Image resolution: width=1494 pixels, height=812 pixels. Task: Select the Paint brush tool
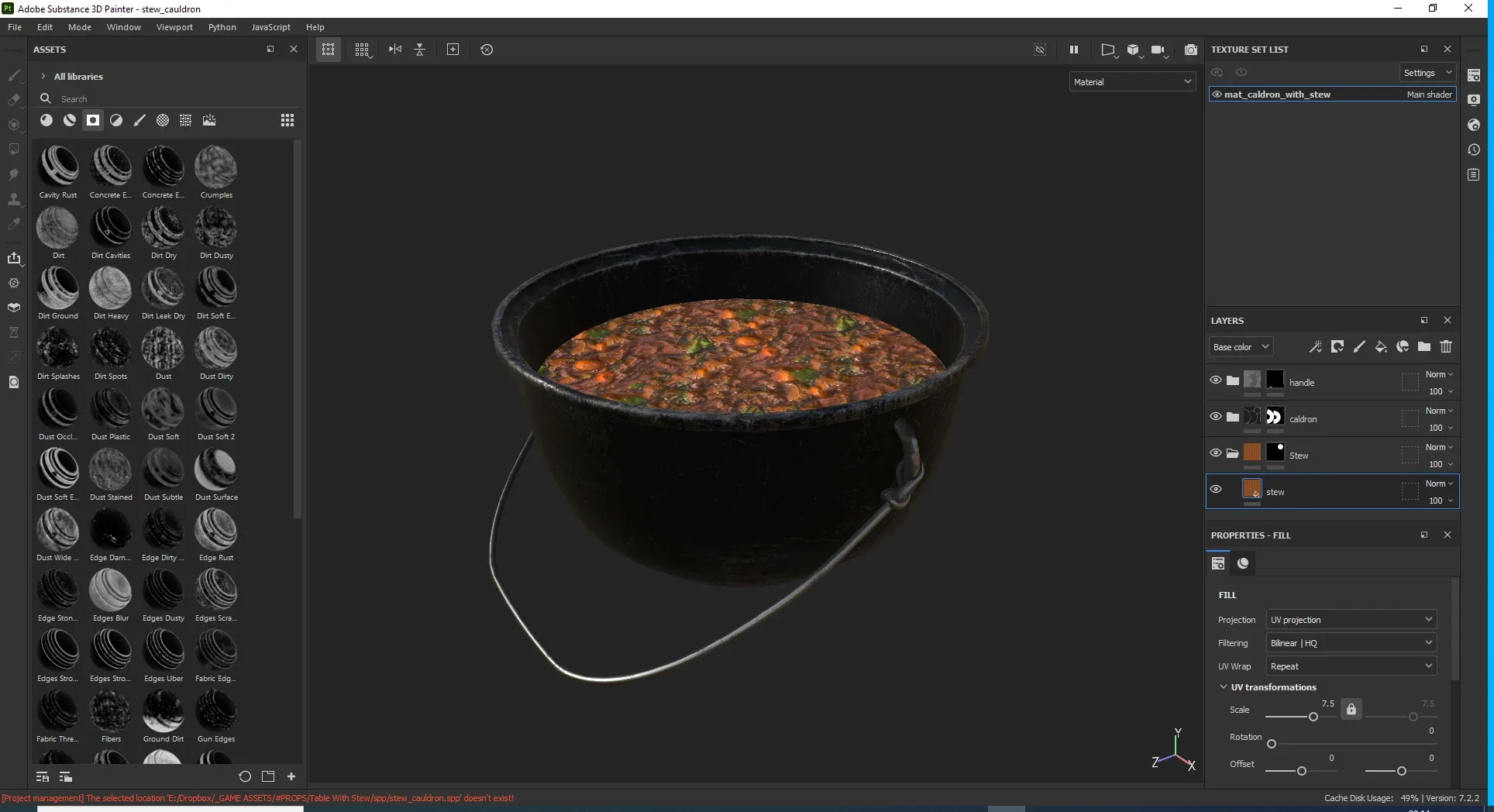coord(14,75)
